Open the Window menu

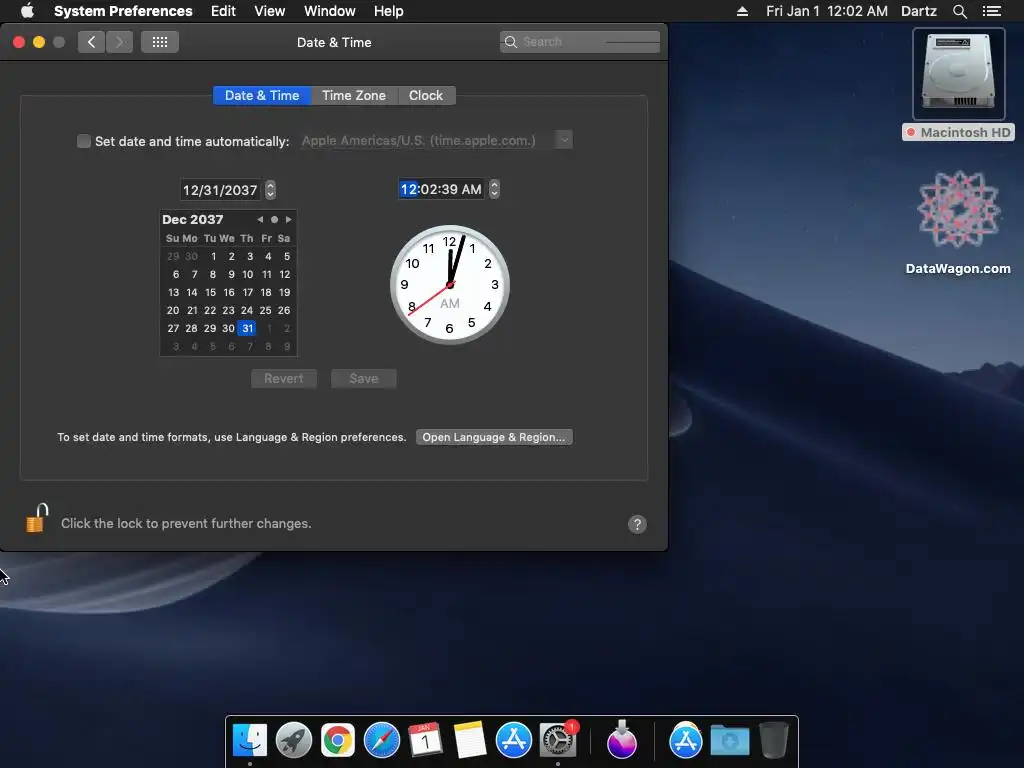[x=330, y=11]
